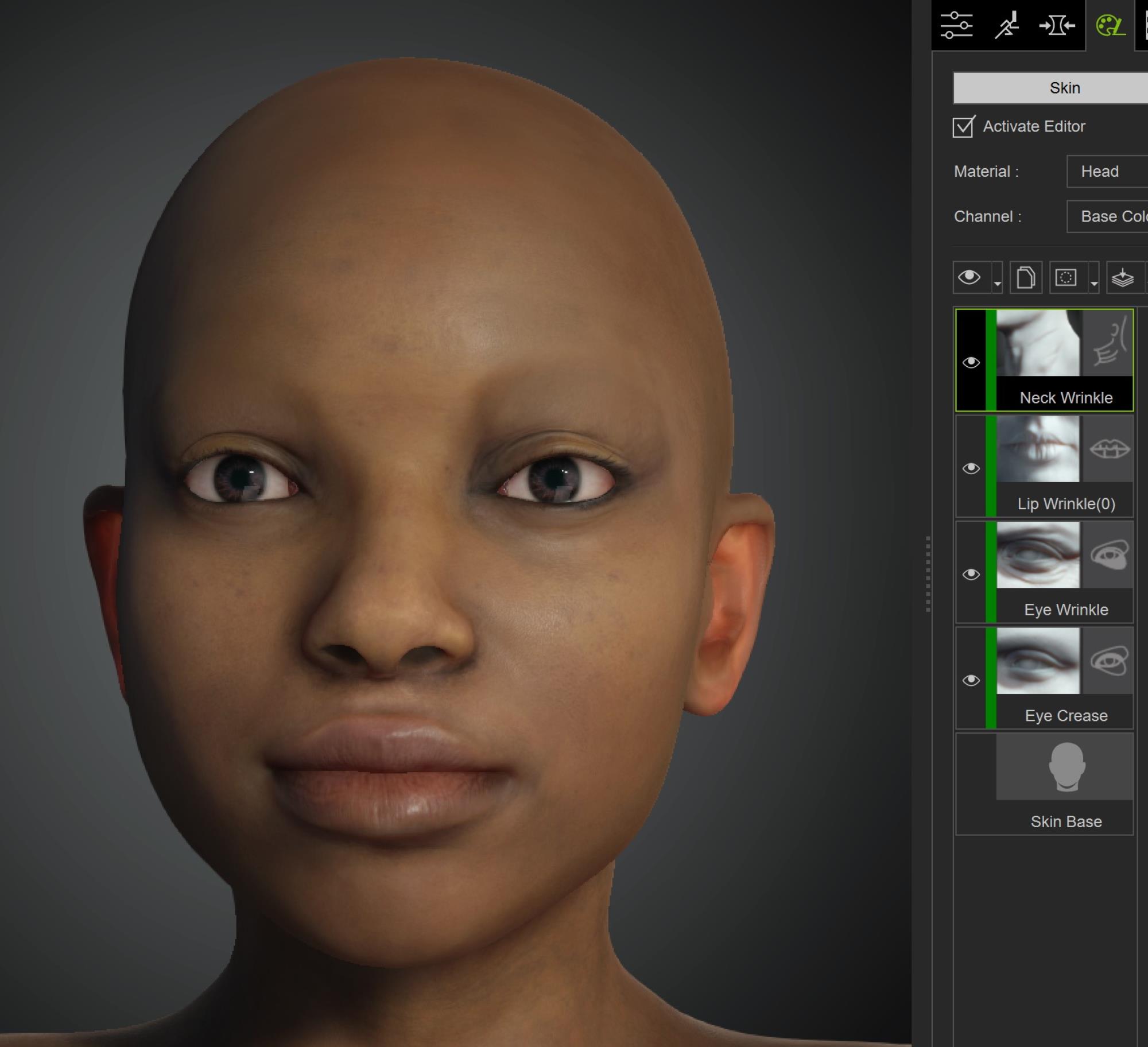Viewport: 1148px width, 1047px height.
Task: Select the Lip Wrinkle(0) layer thumbnail
Action: [1038, 449]
